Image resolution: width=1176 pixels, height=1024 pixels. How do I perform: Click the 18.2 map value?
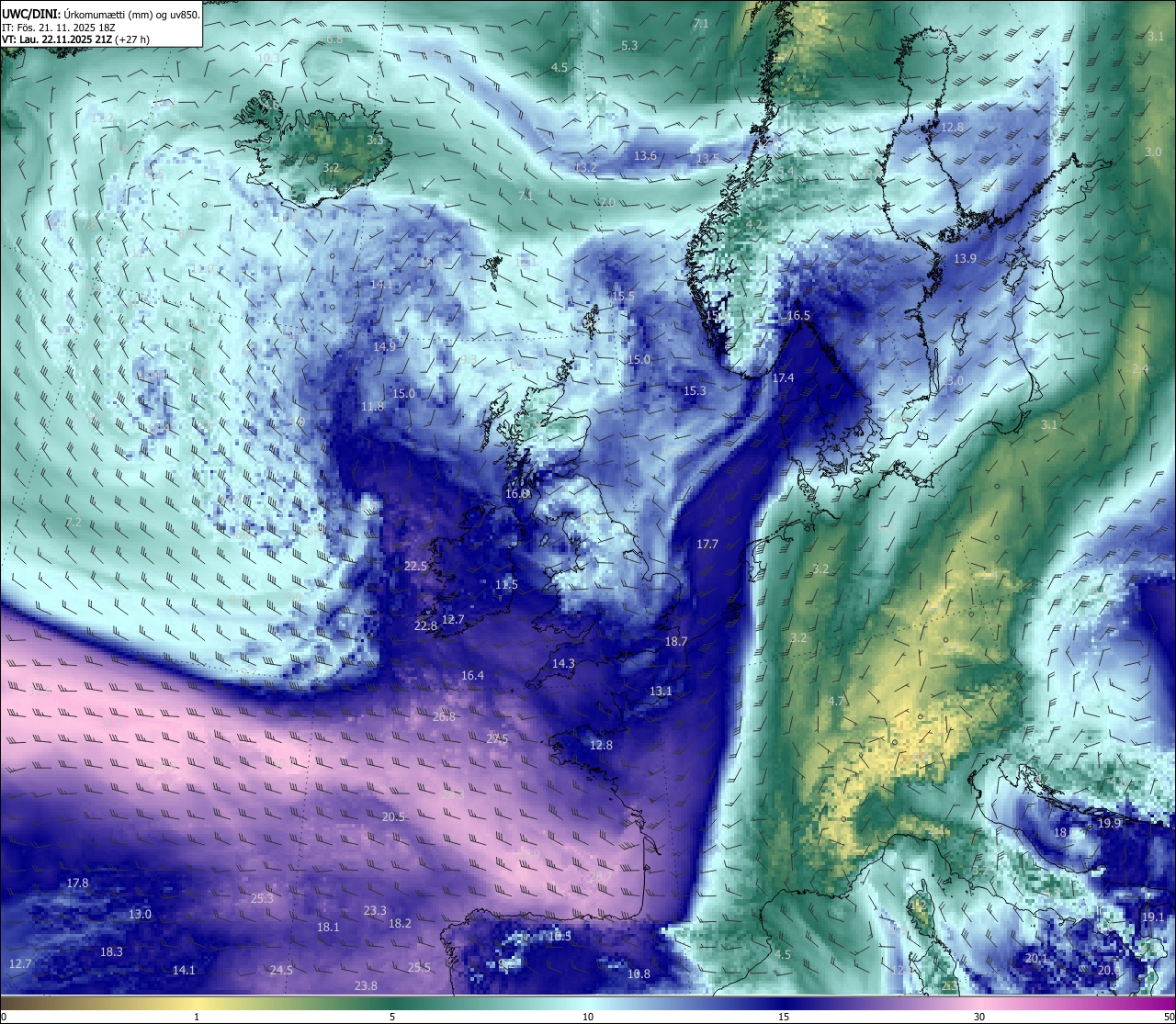tap(400, 924)
